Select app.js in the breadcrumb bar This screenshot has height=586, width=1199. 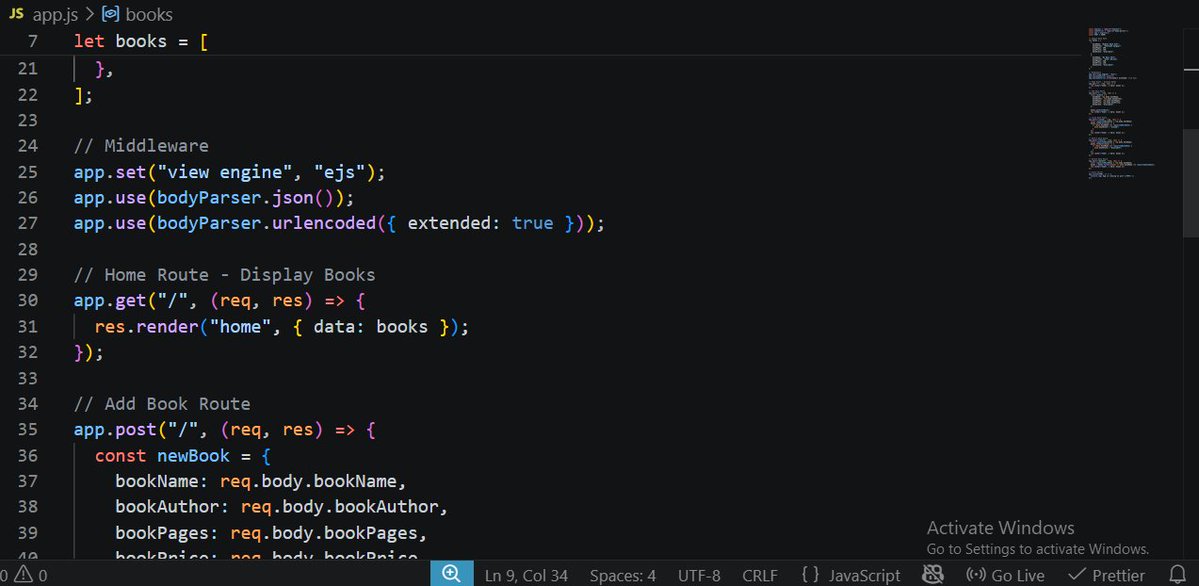[x=55, y=14]
